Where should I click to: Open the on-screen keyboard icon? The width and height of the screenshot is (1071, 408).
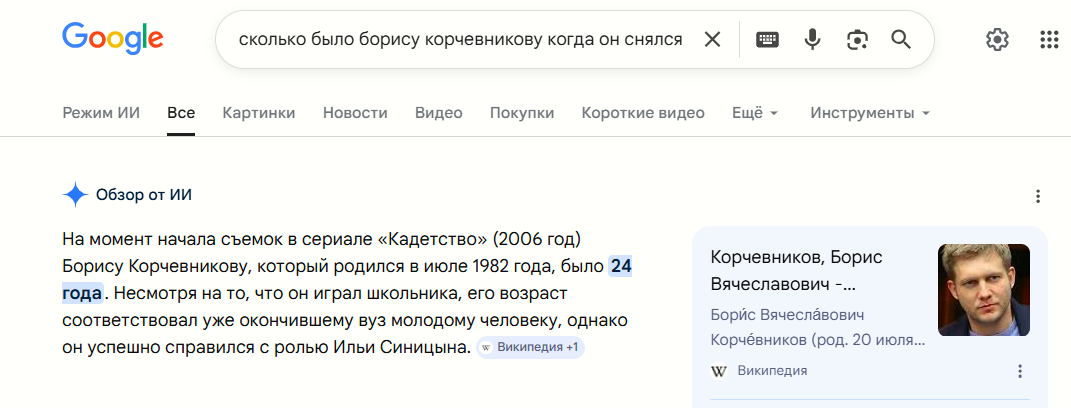[x=767, y=40]
